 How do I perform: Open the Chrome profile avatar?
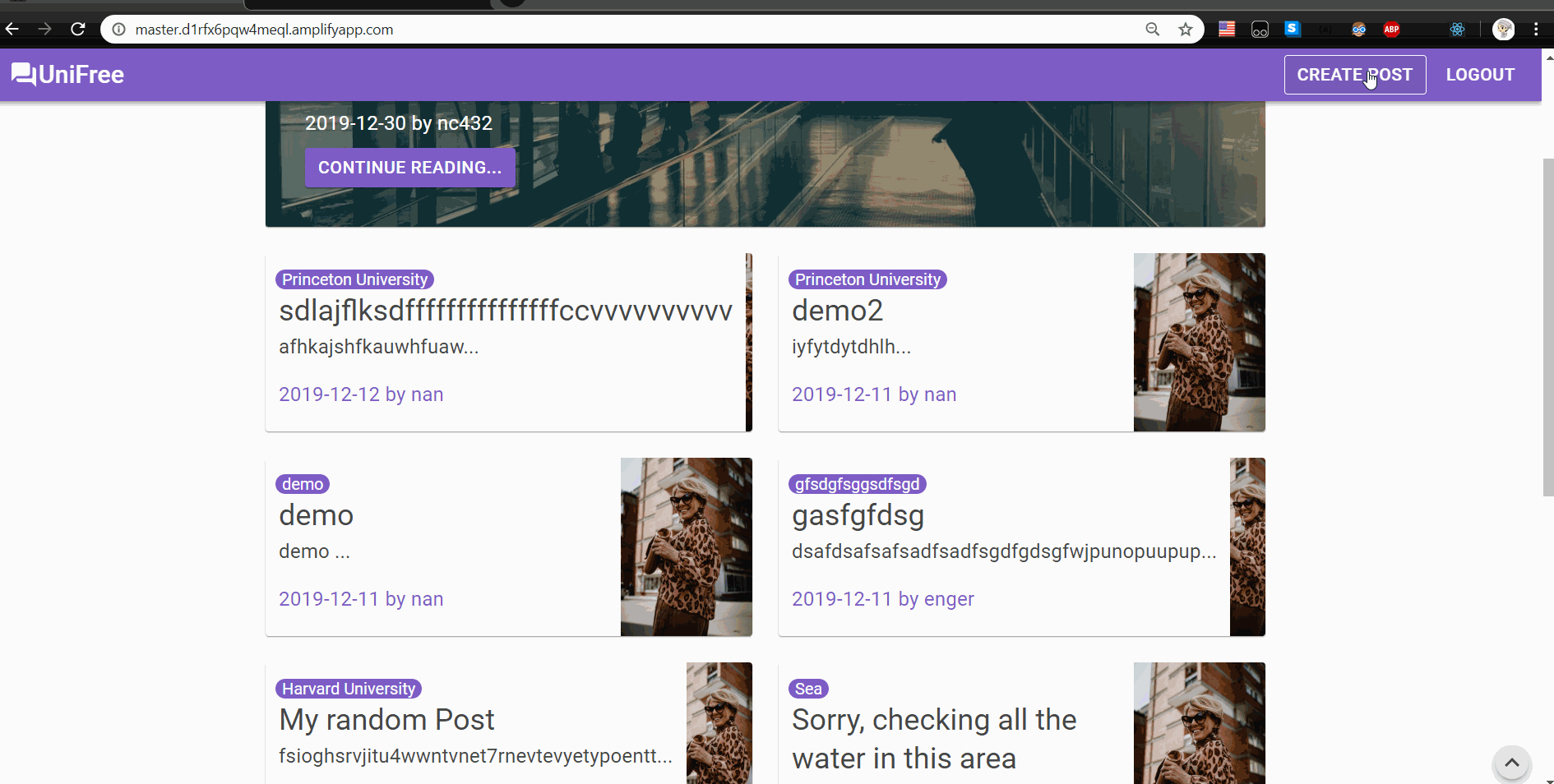pyautogui.click(x=1504, y=30)
